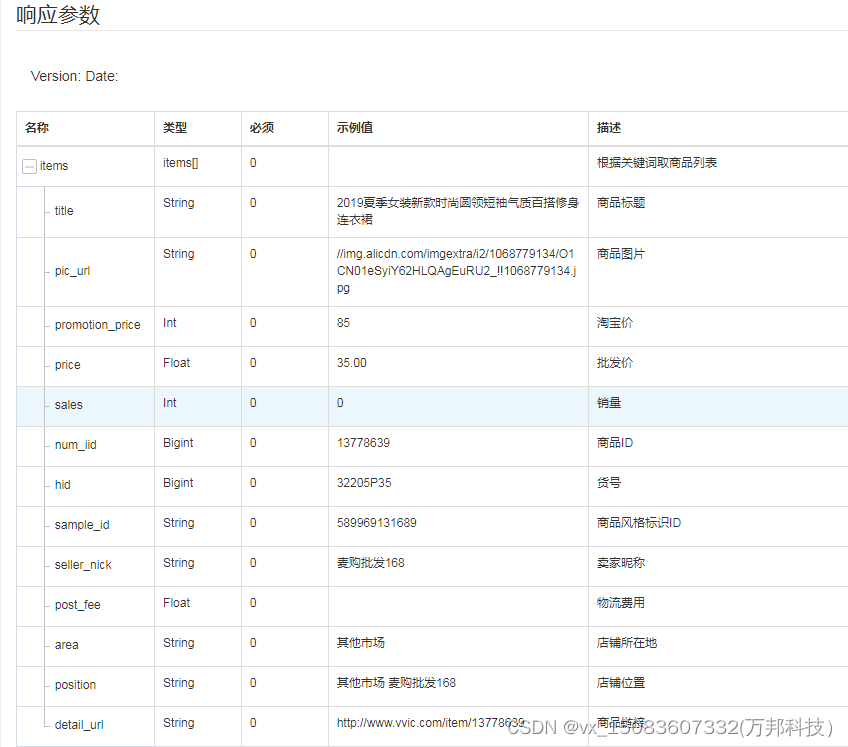Select the 'num_iid' parameter row

(x=432, y=447)
